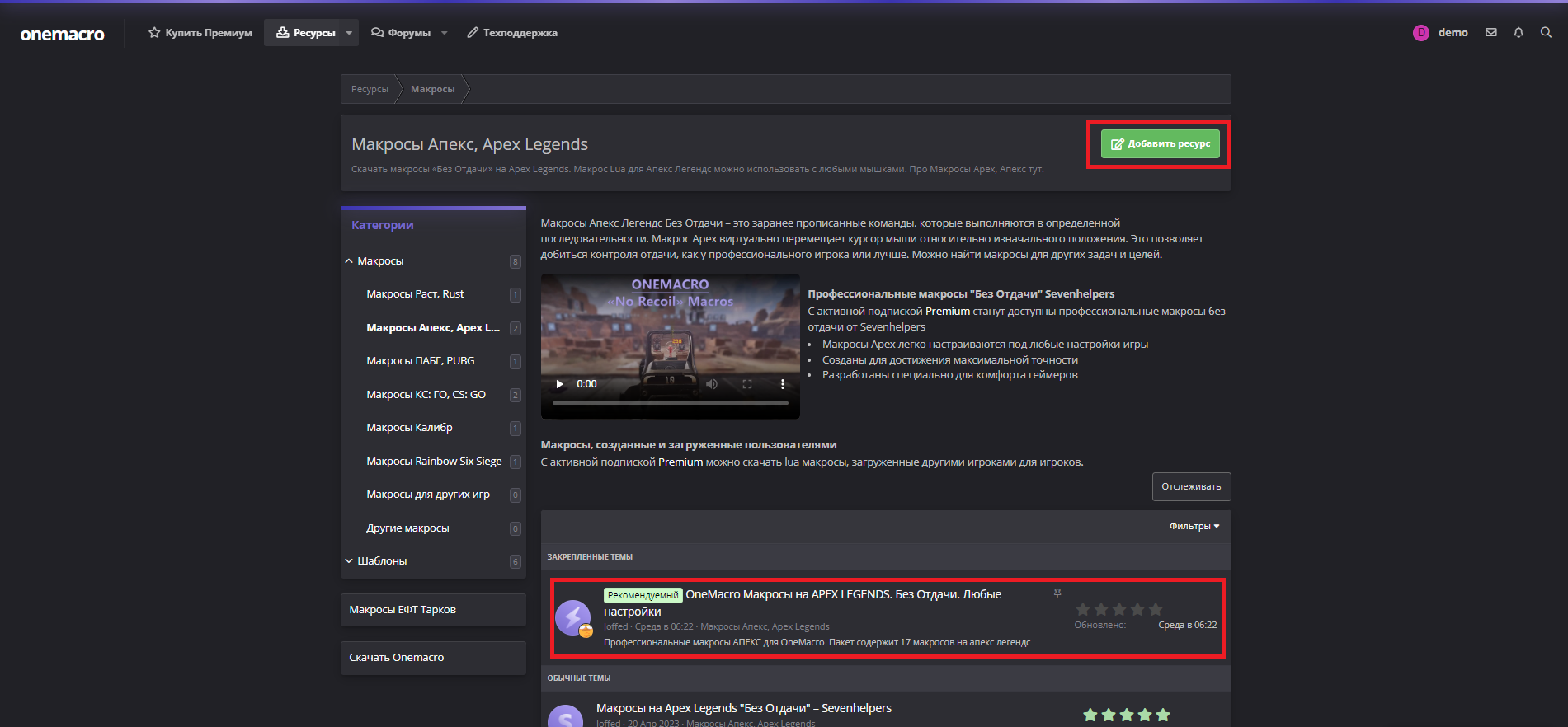Click the Добавить ресурс button
This screenshot has width=1568, height=727.
click(1160, 144)
